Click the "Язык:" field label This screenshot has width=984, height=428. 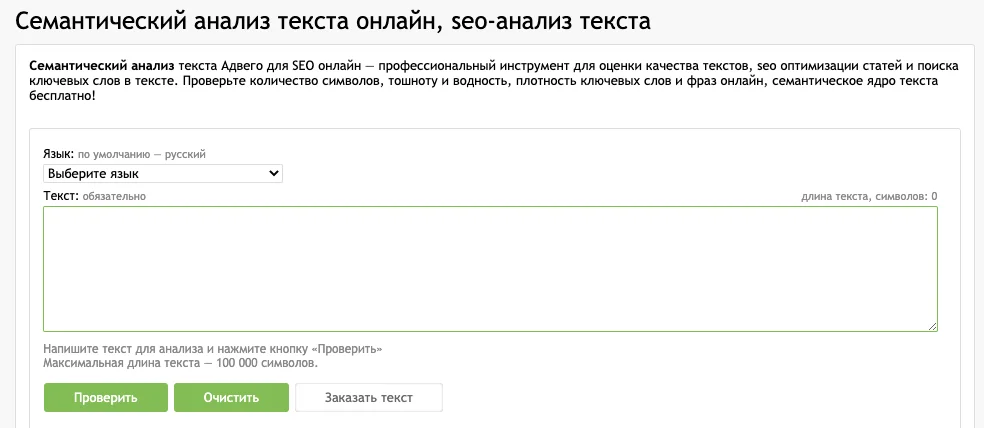58,154
